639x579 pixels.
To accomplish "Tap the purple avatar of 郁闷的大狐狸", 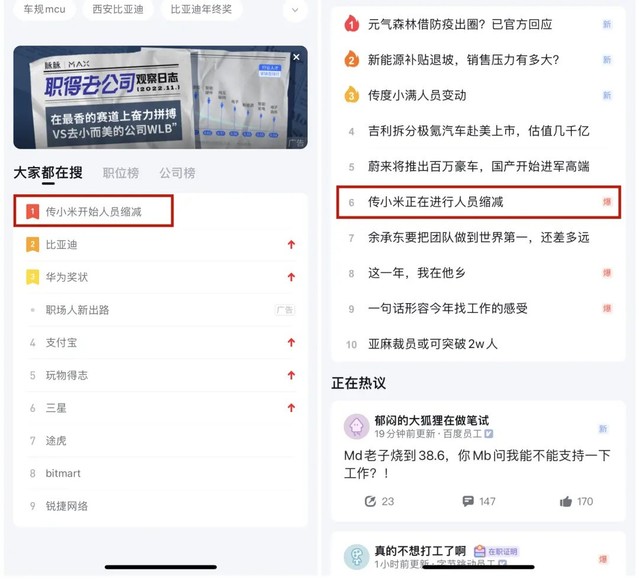I will [x=357, y=427].
